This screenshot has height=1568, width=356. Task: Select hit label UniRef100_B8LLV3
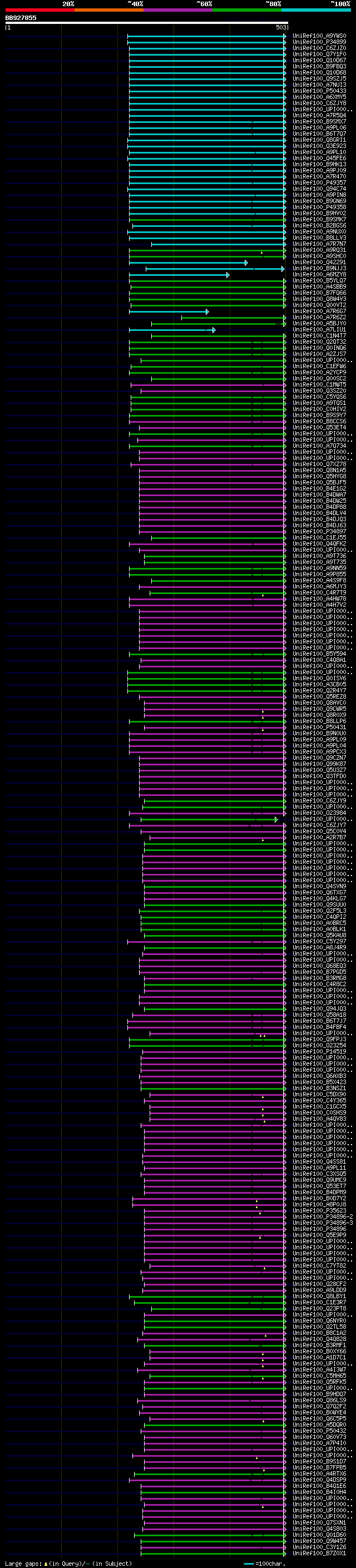click(319, 238)
